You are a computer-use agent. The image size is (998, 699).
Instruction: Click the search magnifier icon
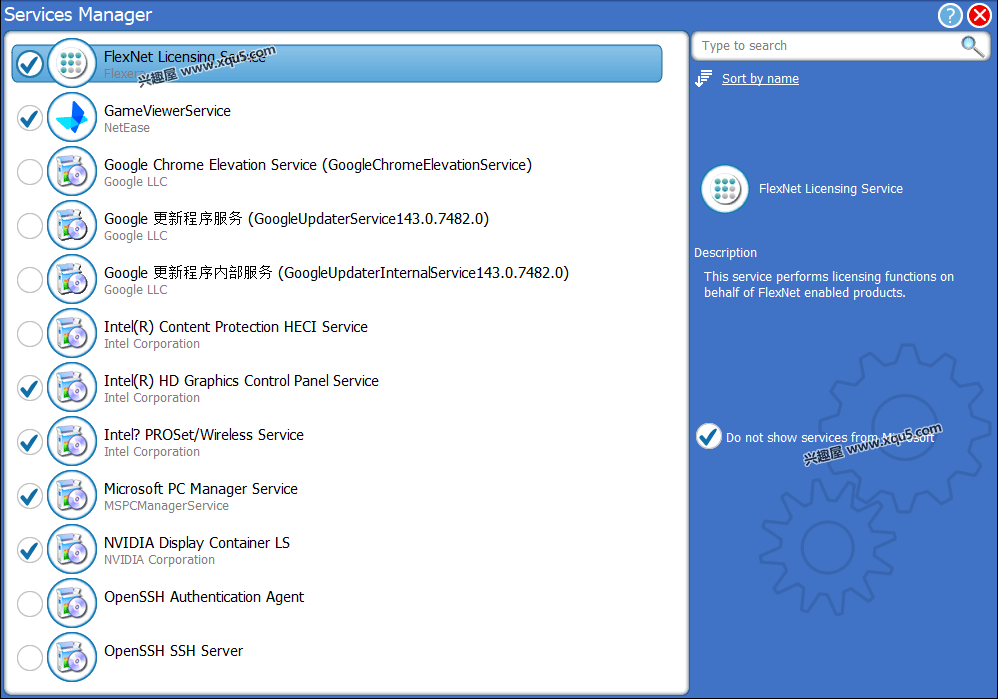[x=970, y=46]
